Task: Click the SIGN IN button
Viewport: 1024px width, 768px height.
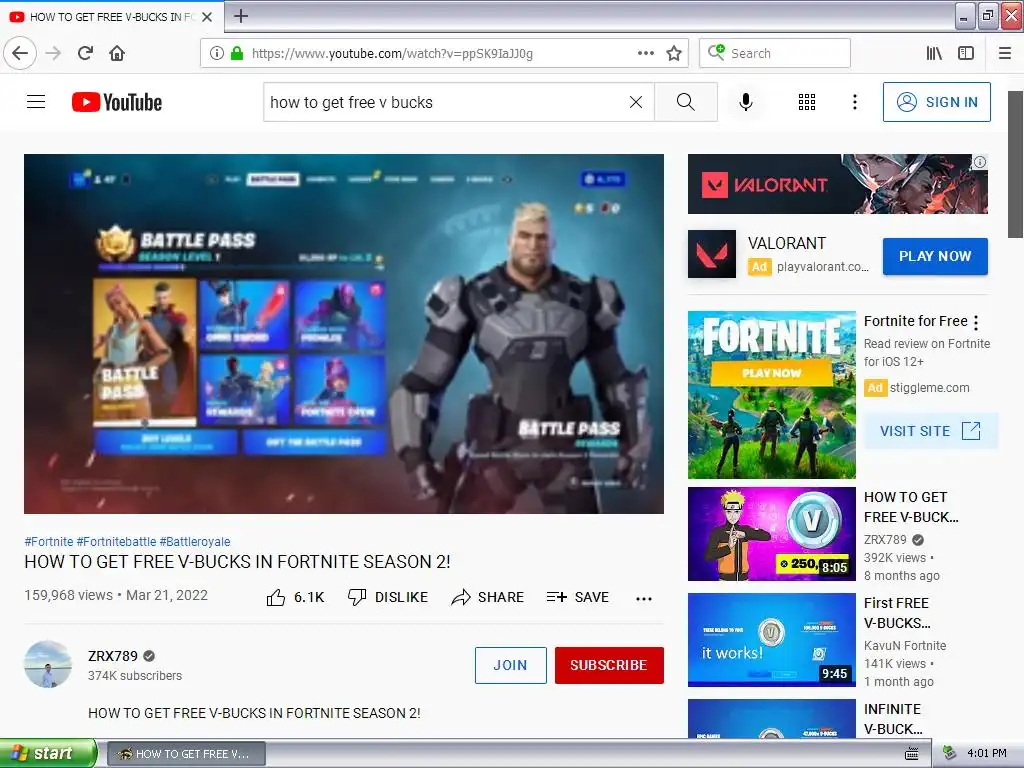Action: [936, 102]
